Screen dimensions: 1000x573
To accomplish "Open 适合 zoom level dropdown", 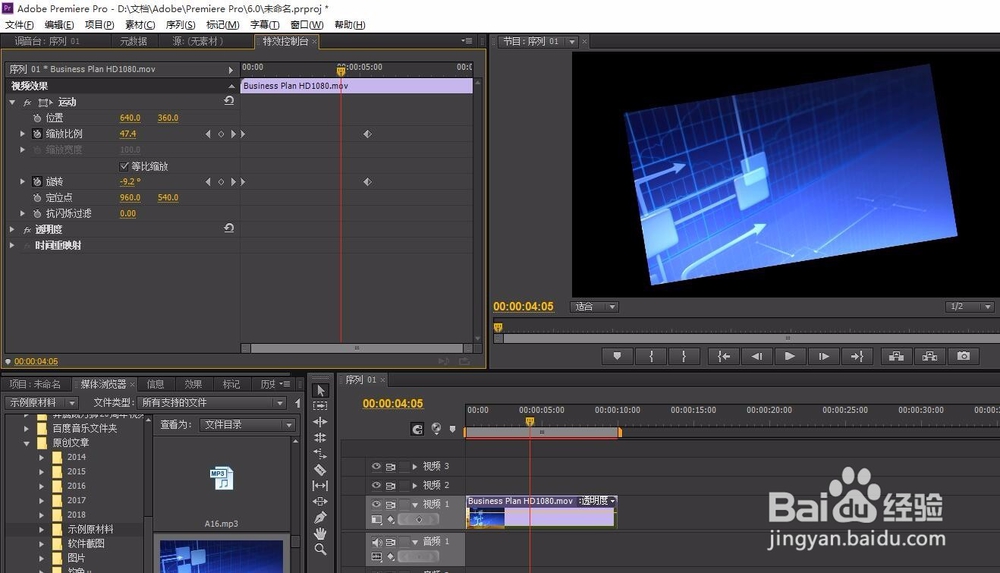I will (x=594, y=307).
